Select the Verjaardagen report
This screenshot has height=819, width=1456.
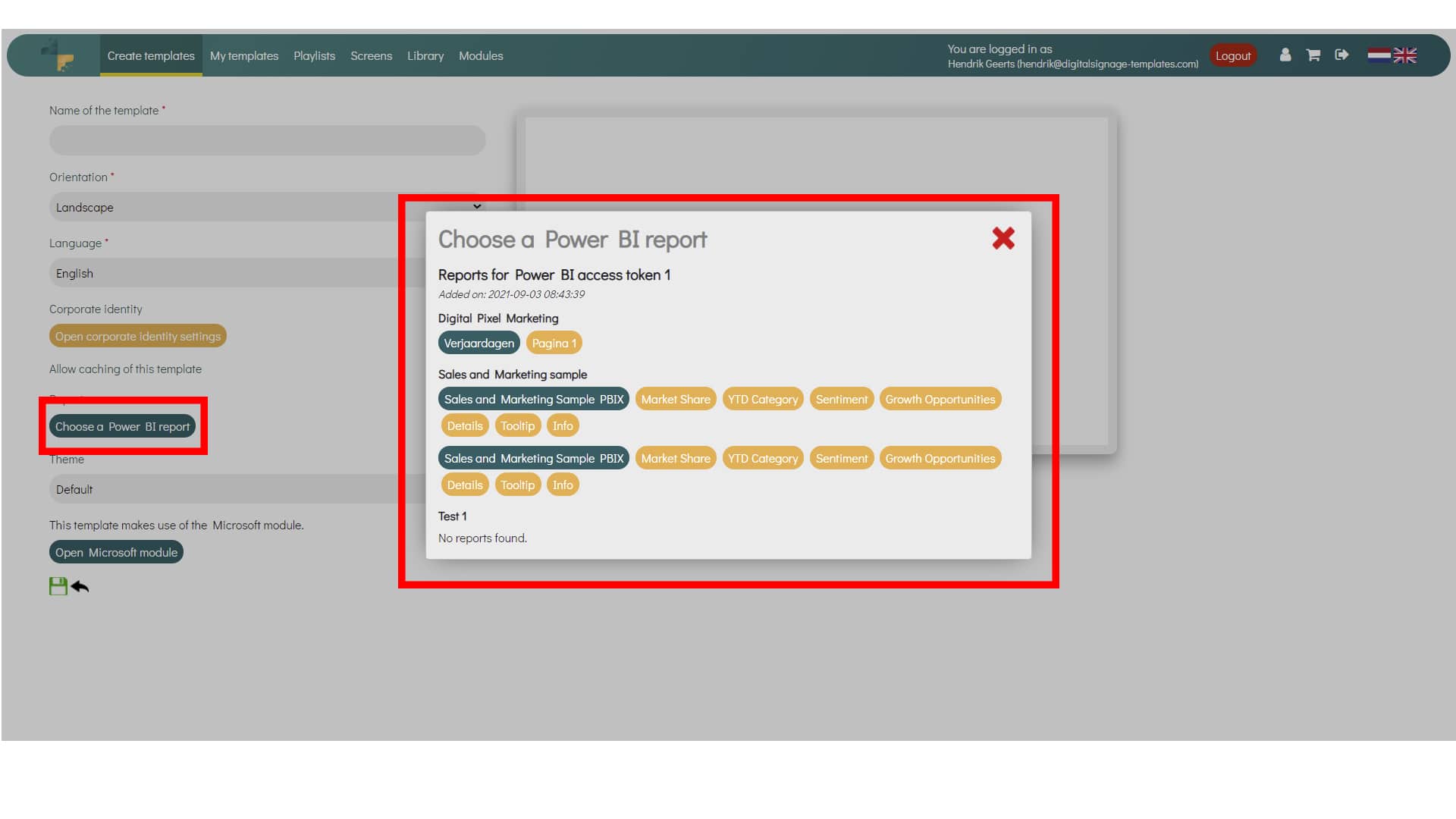(x=479, y=343)
